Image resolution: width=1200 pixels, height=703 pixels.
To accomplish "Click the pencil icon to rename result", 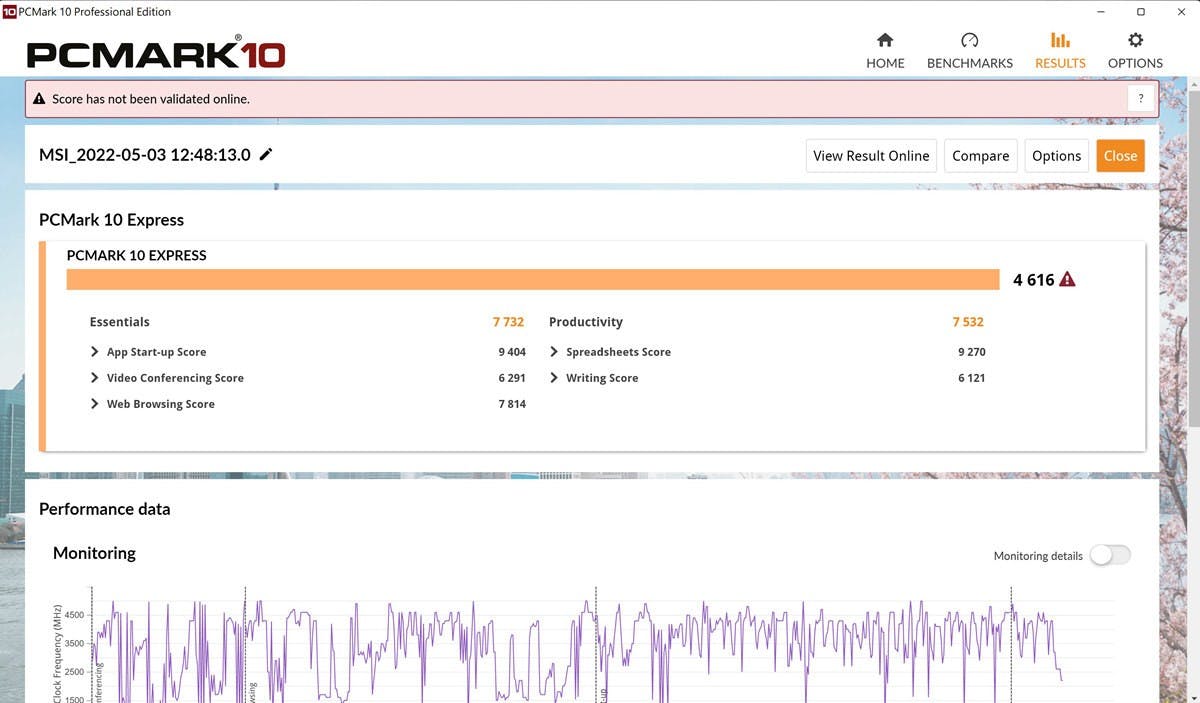I will 266,155.
